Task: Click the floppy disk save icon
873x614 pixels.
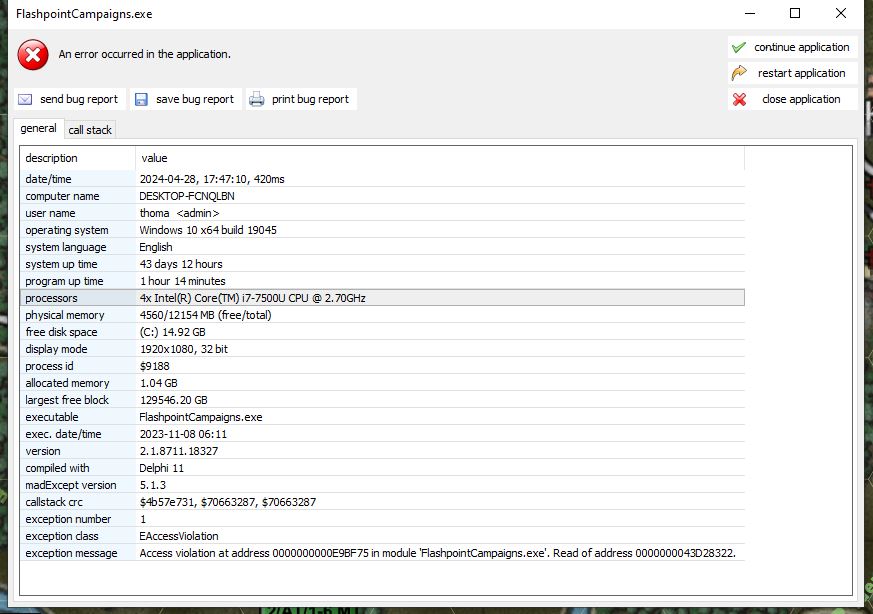Action: coord(141,100)
